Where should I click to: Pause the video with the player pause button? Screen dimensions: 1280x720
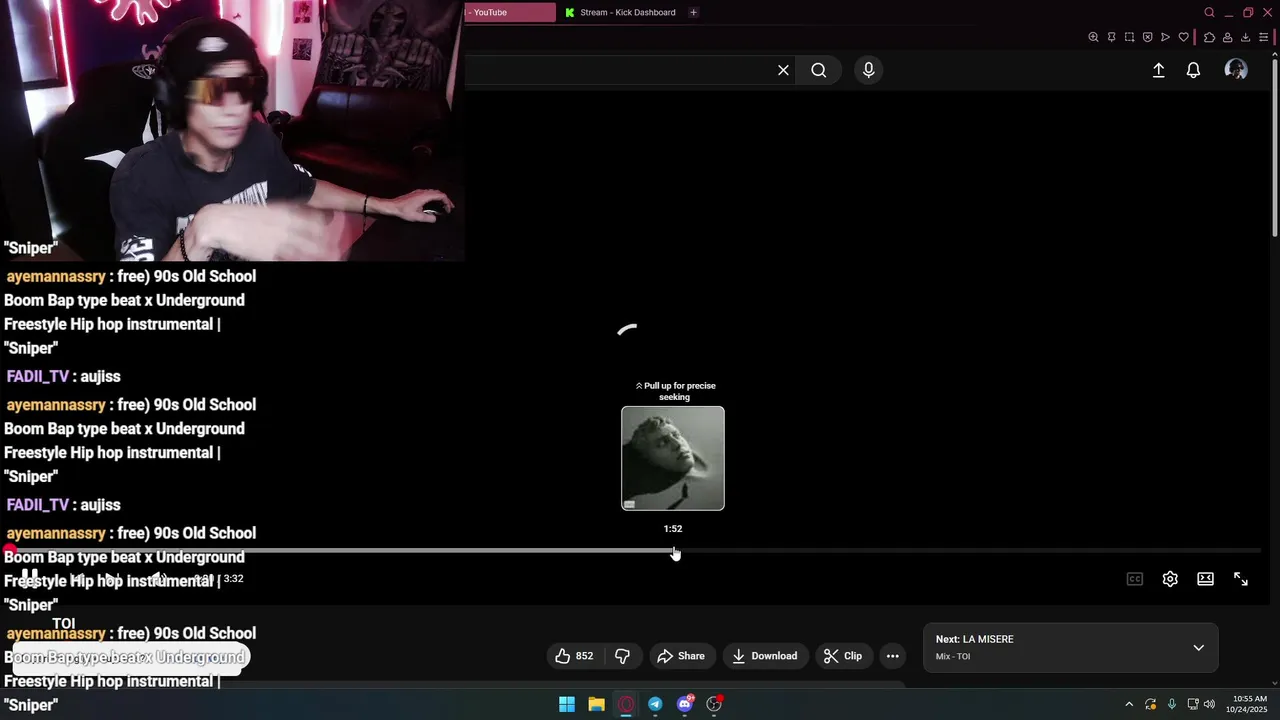coord(30,578)
